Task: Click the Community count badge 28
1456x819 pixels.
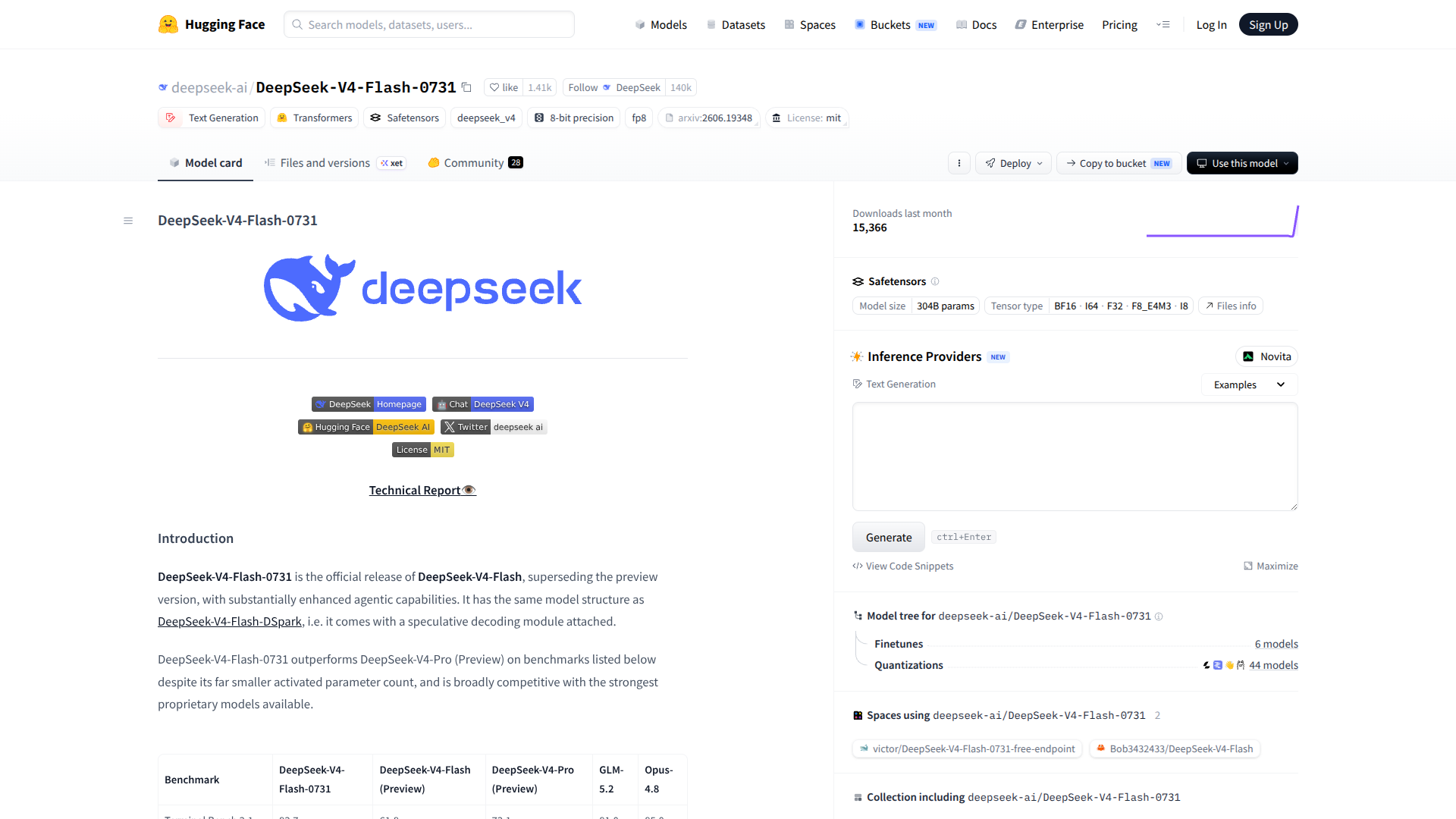Action: (516, 162)
